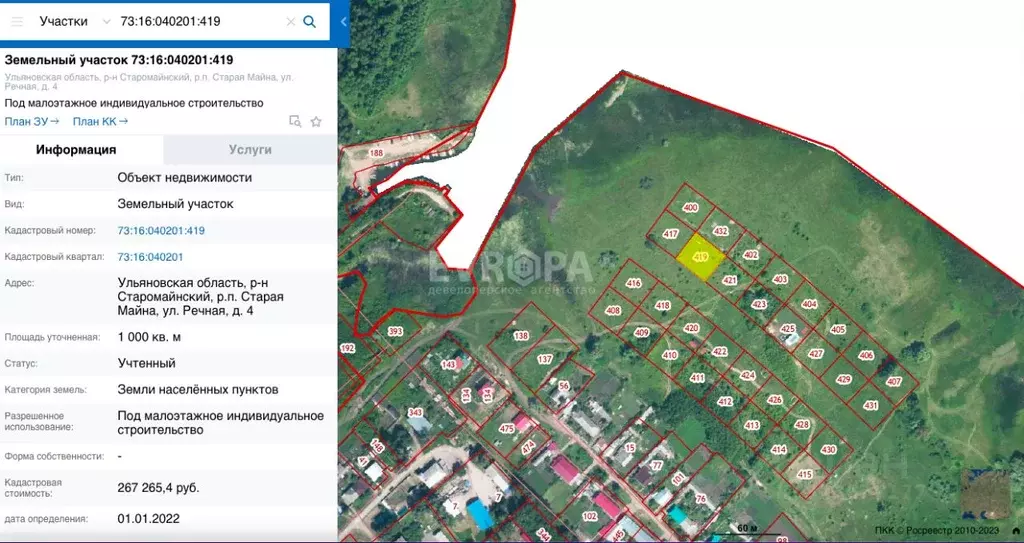Click the zoom-to-object icon beside star
1024x543 pixels.
294,122
